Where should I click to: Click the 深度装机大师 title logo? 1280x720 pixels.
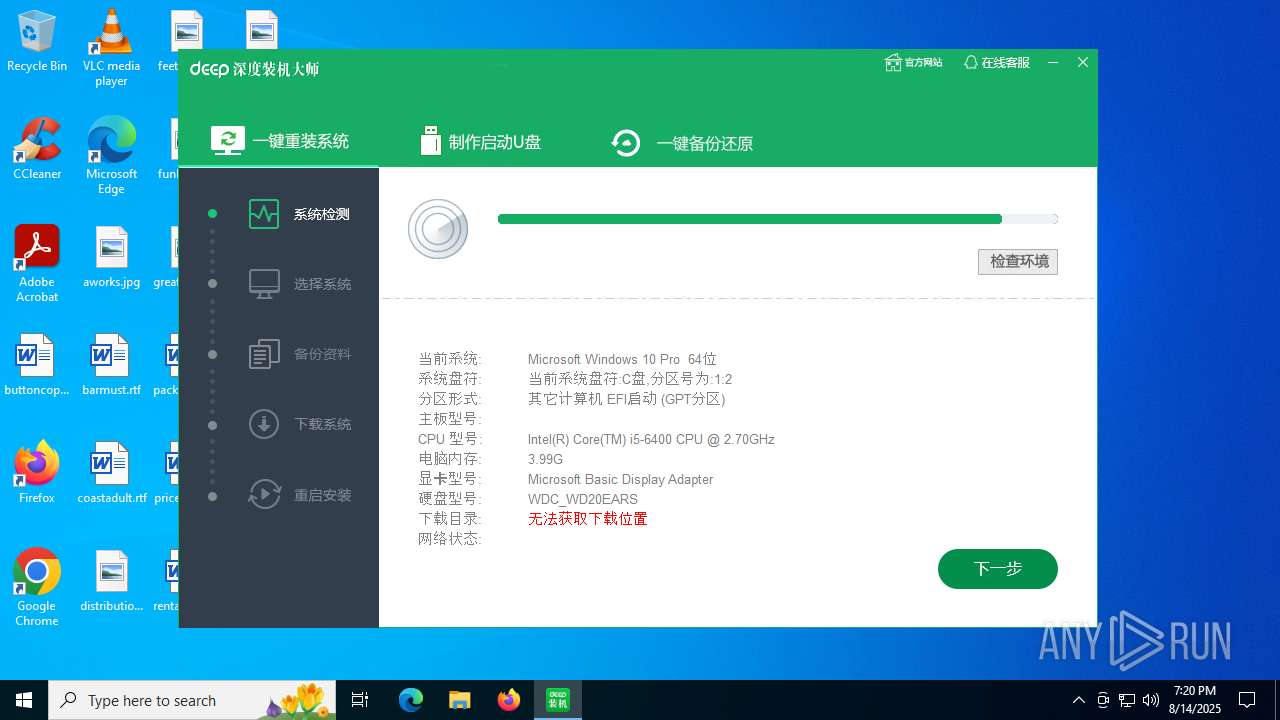(255, 69)
